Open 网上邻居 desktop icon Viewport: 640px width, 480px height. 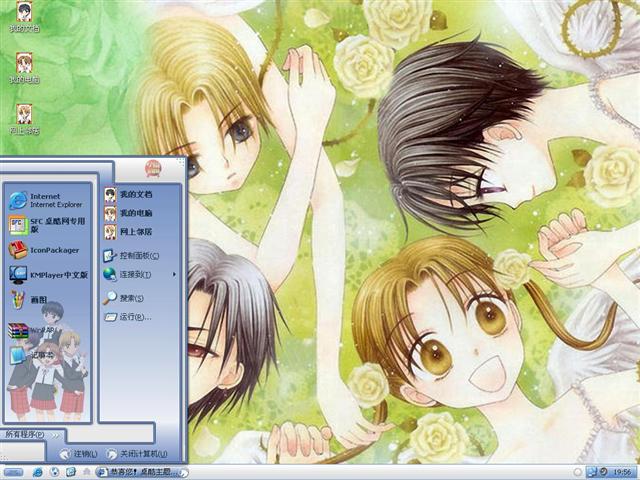point(24,120)
